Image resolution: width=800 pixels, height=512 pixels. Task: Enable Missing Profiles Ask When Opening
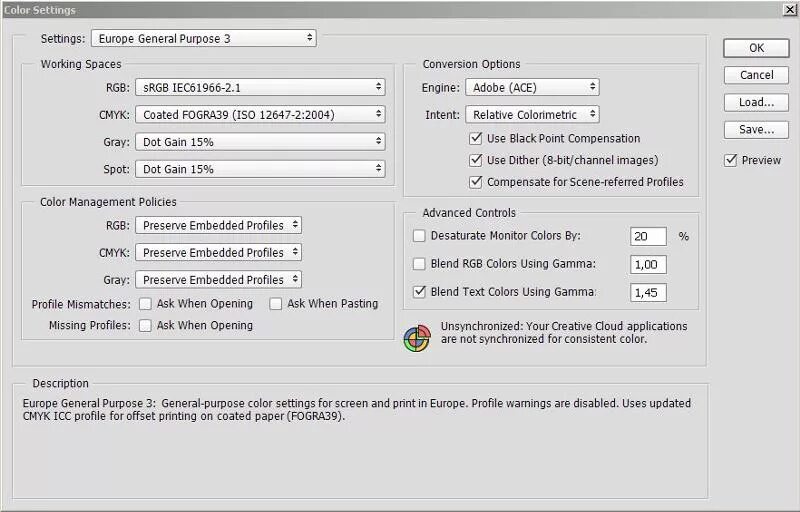(x=145, y=325)
